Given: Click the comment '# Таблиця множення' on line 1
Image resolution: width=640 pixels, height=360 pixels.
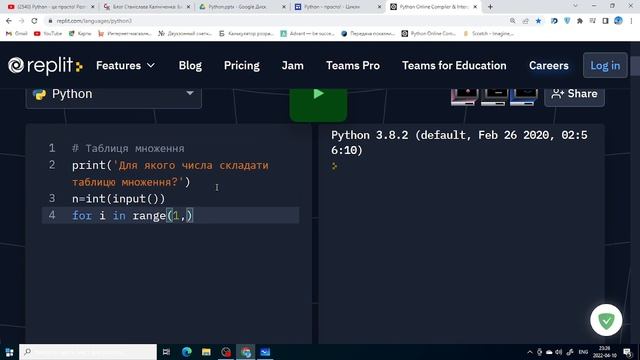Looking at the screenshot, I should (x=128, y=148).
